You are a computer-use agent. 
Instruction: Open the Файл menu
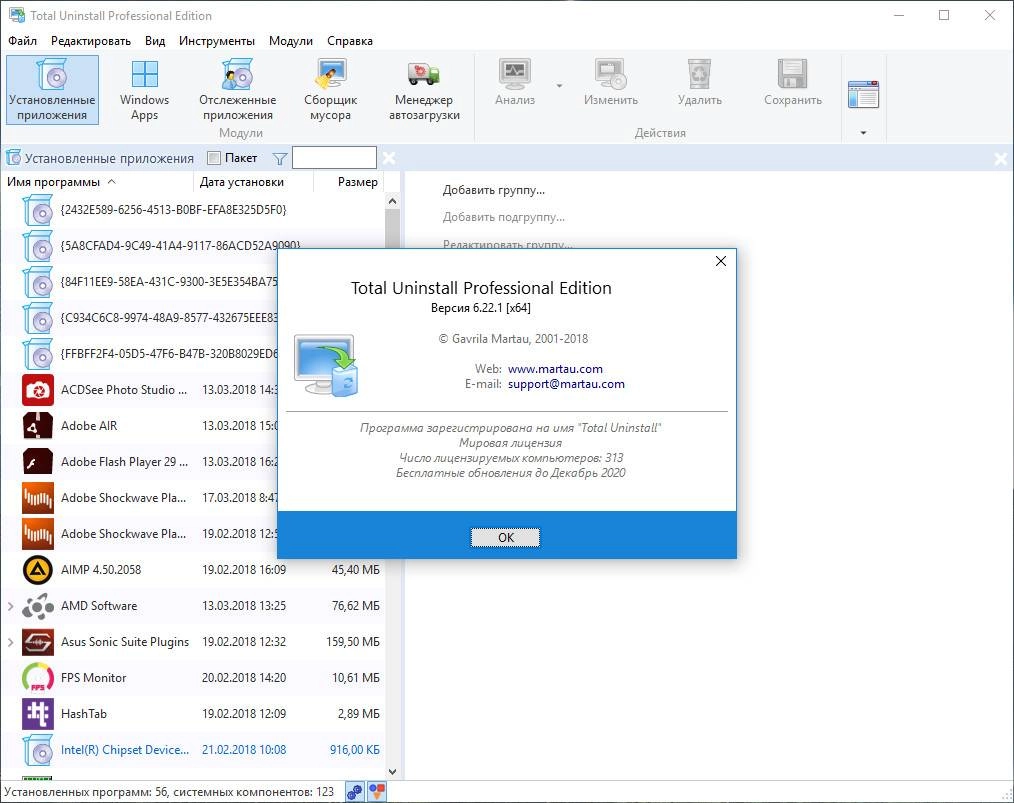(23, 41)
